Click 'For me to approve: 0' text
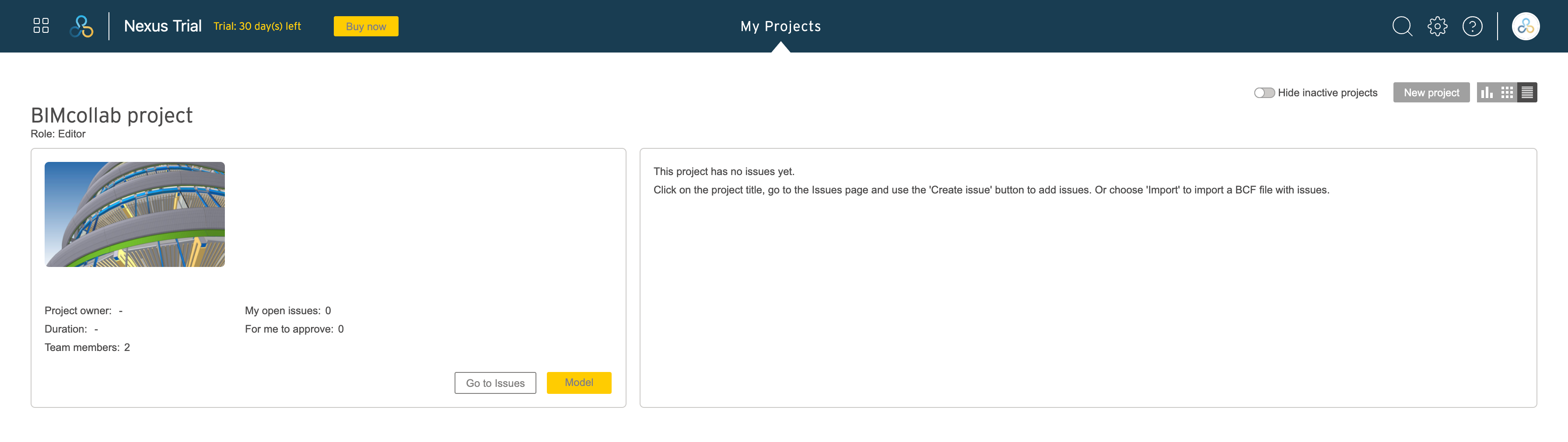1568x442 pixels. [x=294, y=330]
